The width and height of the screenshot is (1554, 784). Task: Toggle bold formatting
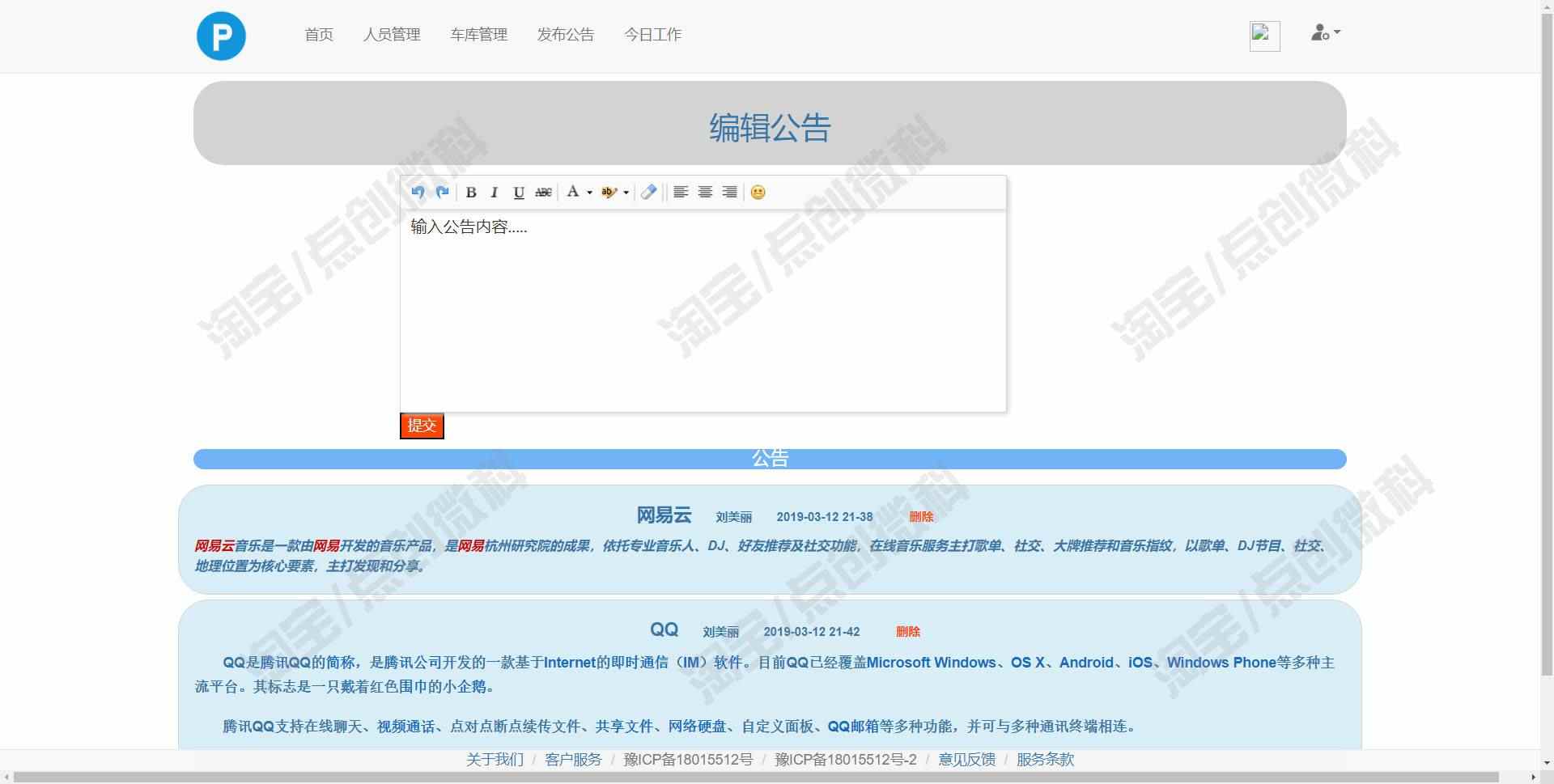(x=471, y=192)
